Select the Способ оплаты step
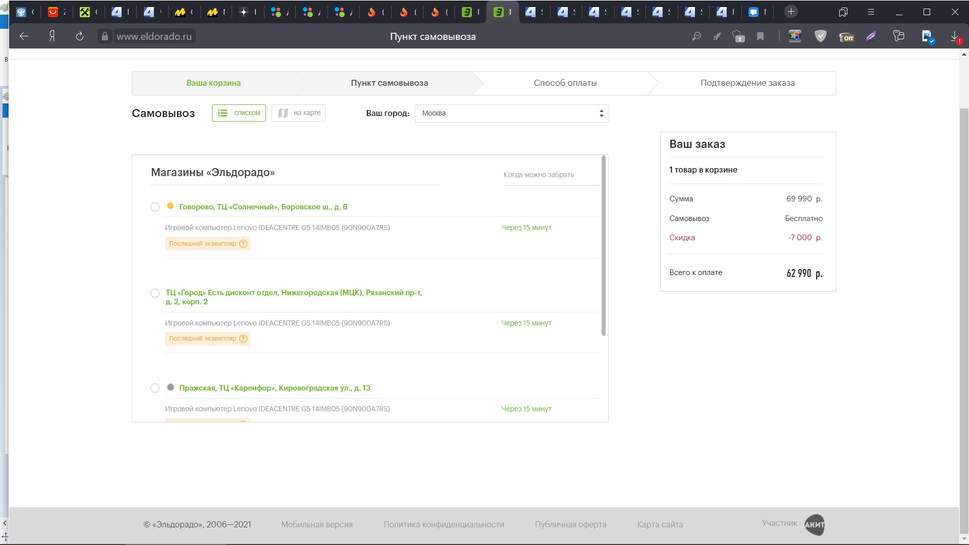 (x=565, y=83)
